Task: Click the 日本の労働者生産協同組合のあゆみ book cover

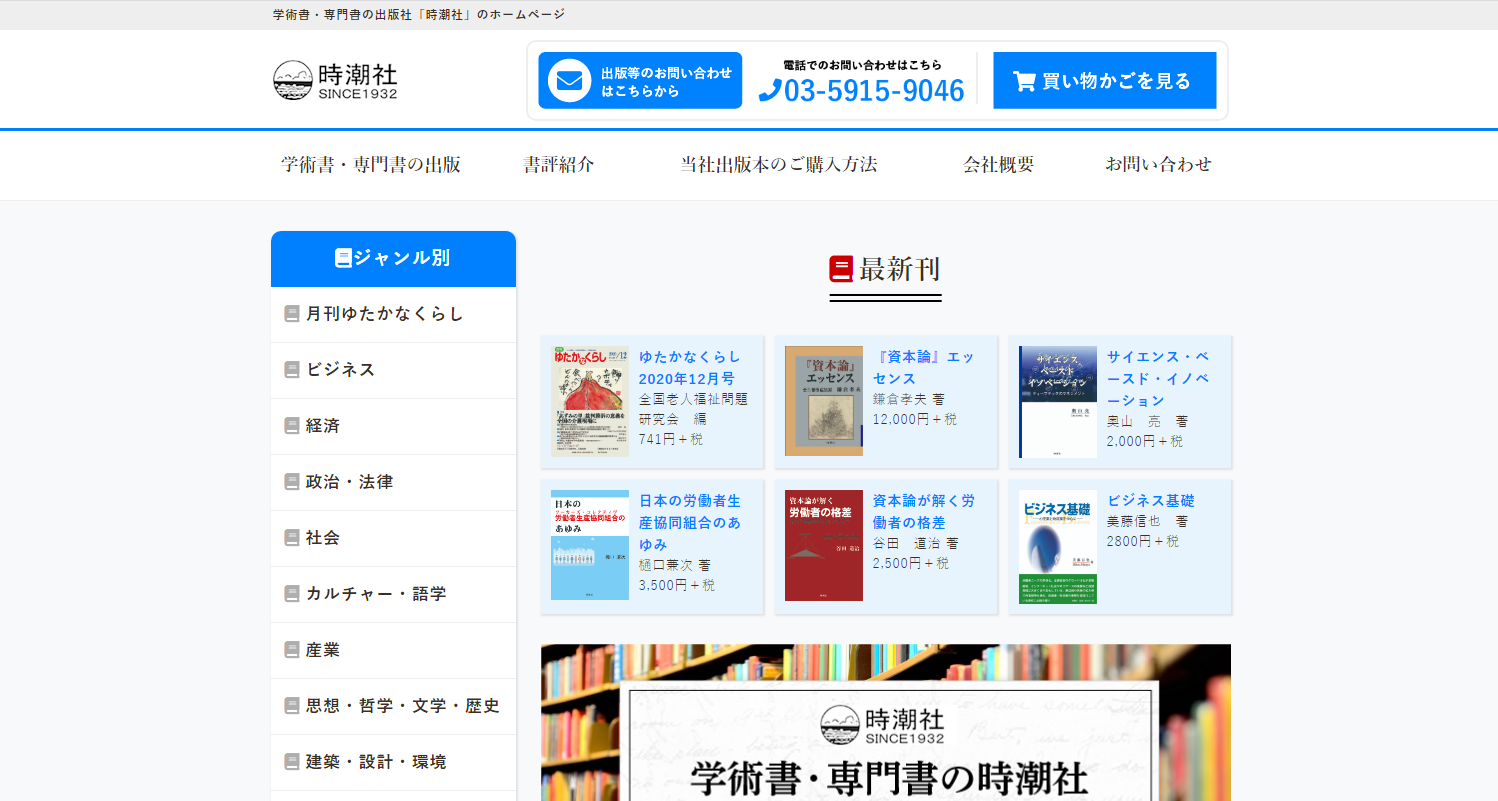Action: click(590, 545)
